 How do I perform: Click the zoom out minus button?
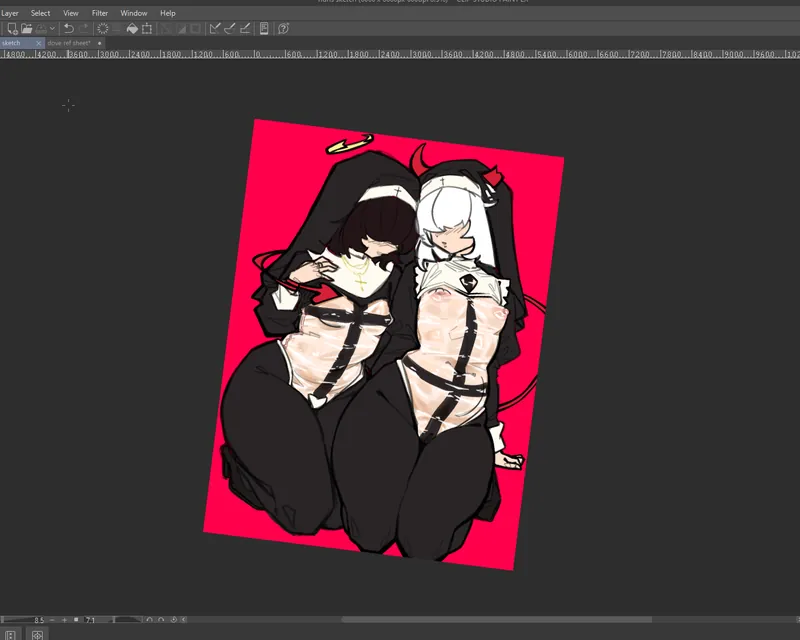(52, 620)
